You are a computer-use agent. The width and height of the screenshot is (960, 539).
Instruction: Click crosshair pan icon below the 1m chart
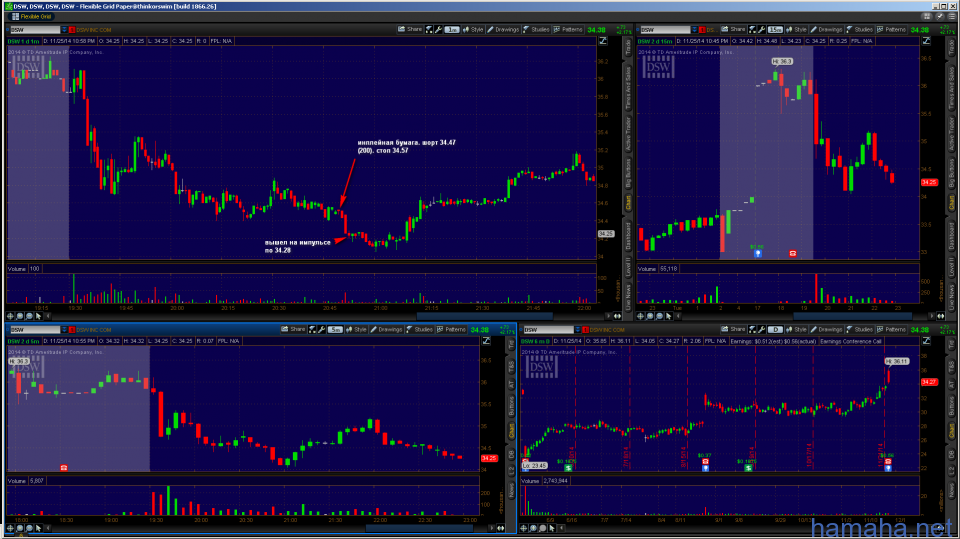(x=10, y=316)
